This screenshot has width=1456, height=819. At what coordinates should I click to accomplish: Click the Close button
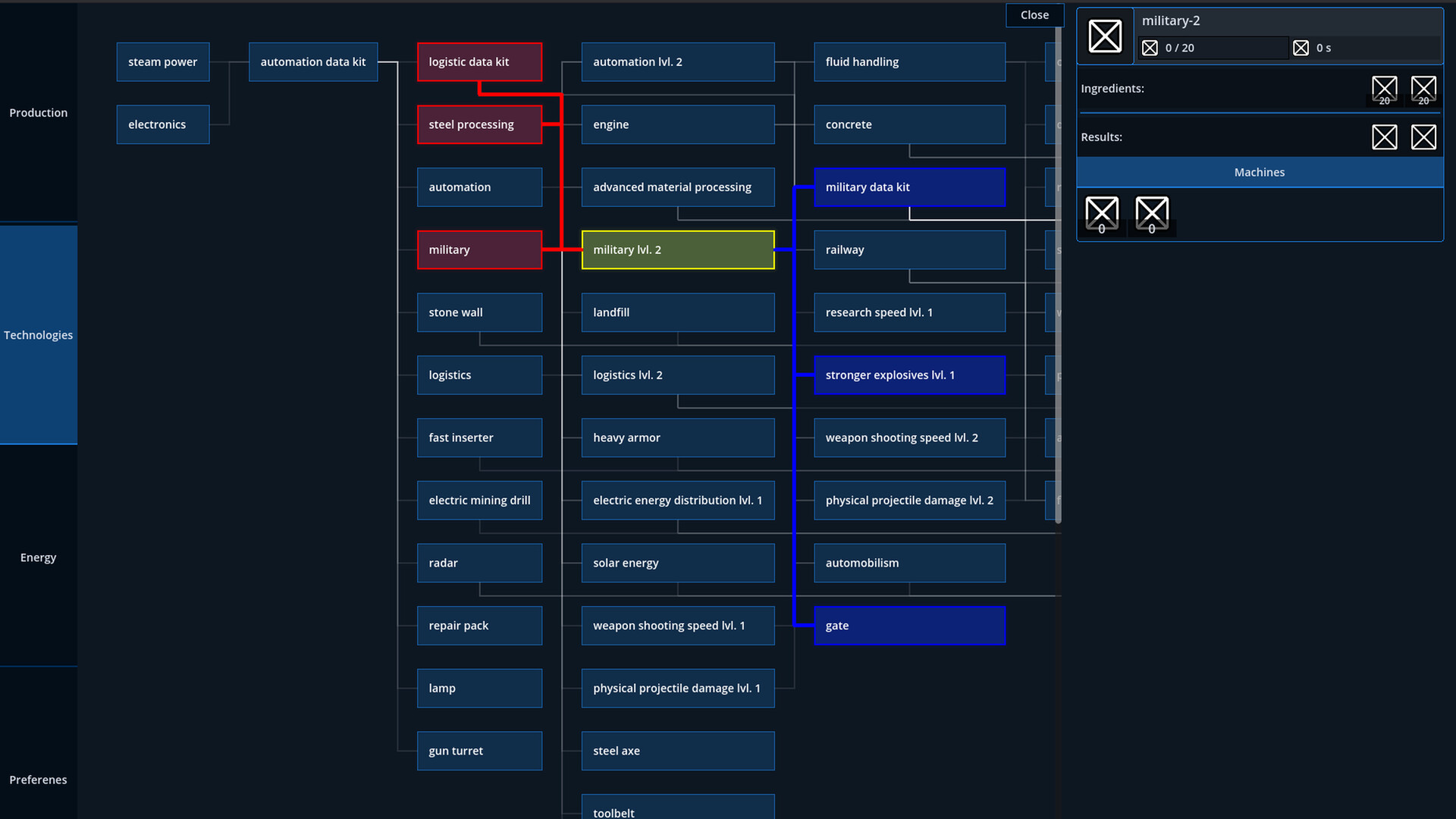pyautogui.click(x=1034, y=14)
